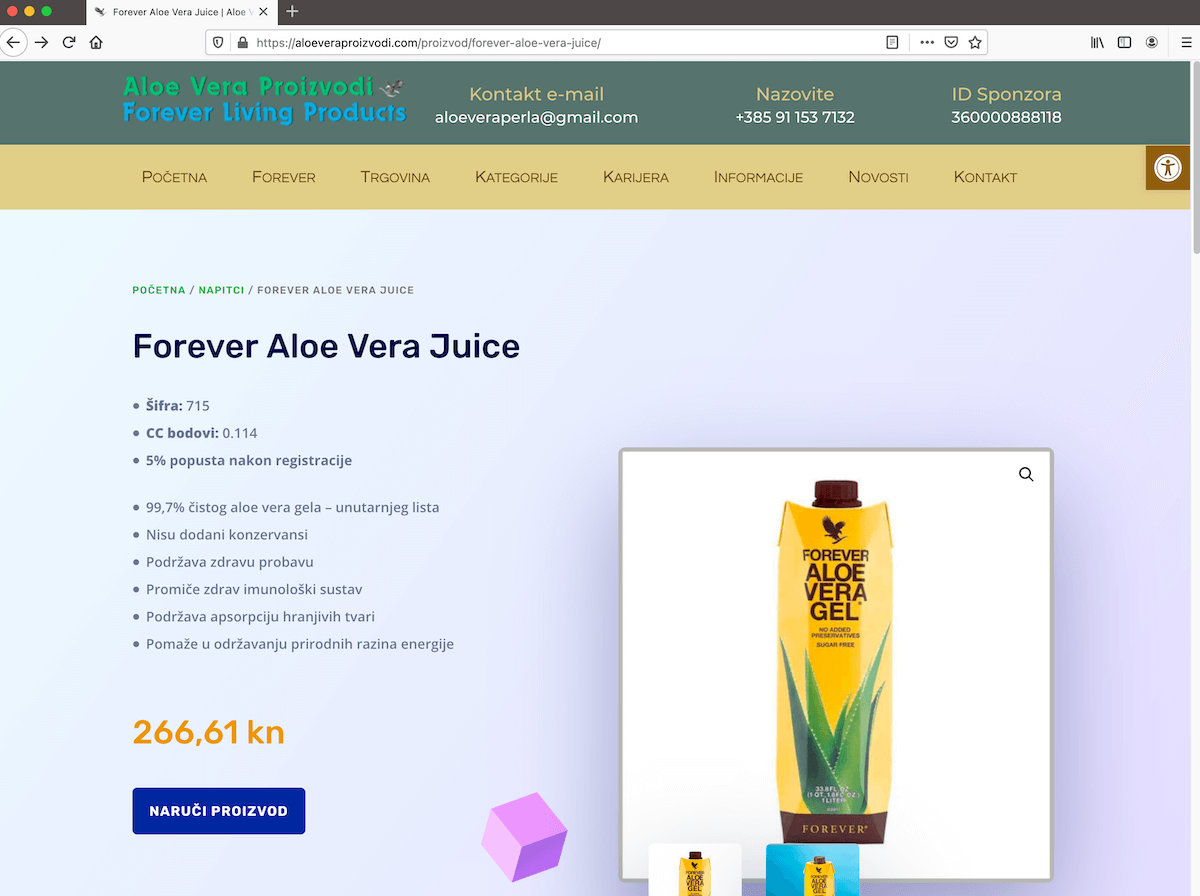Reload the current page
1200x896 pixels.
point(69,43)
